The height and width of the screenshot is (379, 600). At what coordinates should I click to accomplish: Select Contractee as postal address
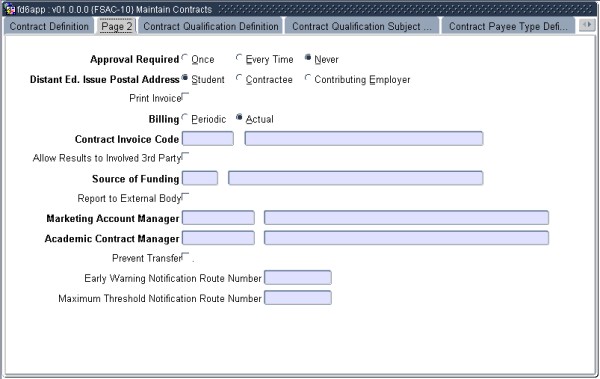239,78
